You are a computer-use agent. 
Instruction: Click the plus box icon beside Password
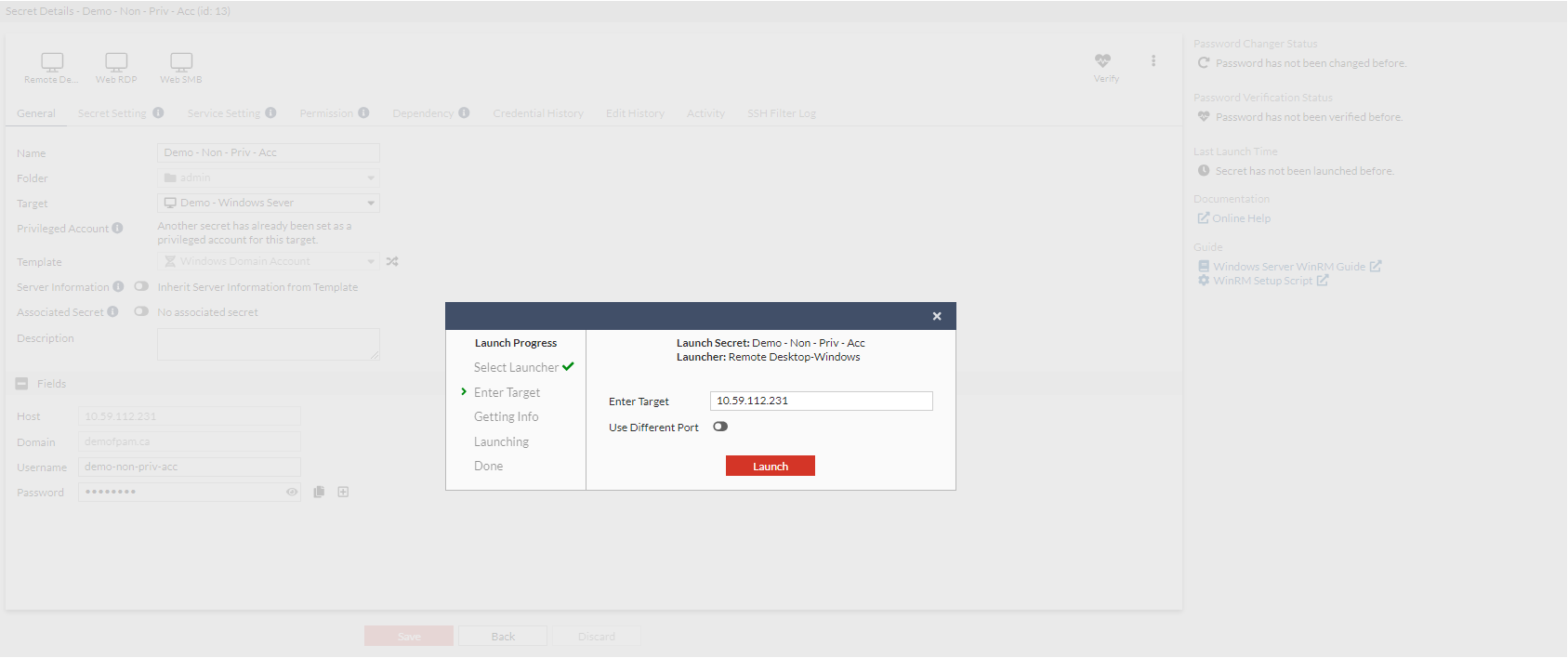click(343, 492)
